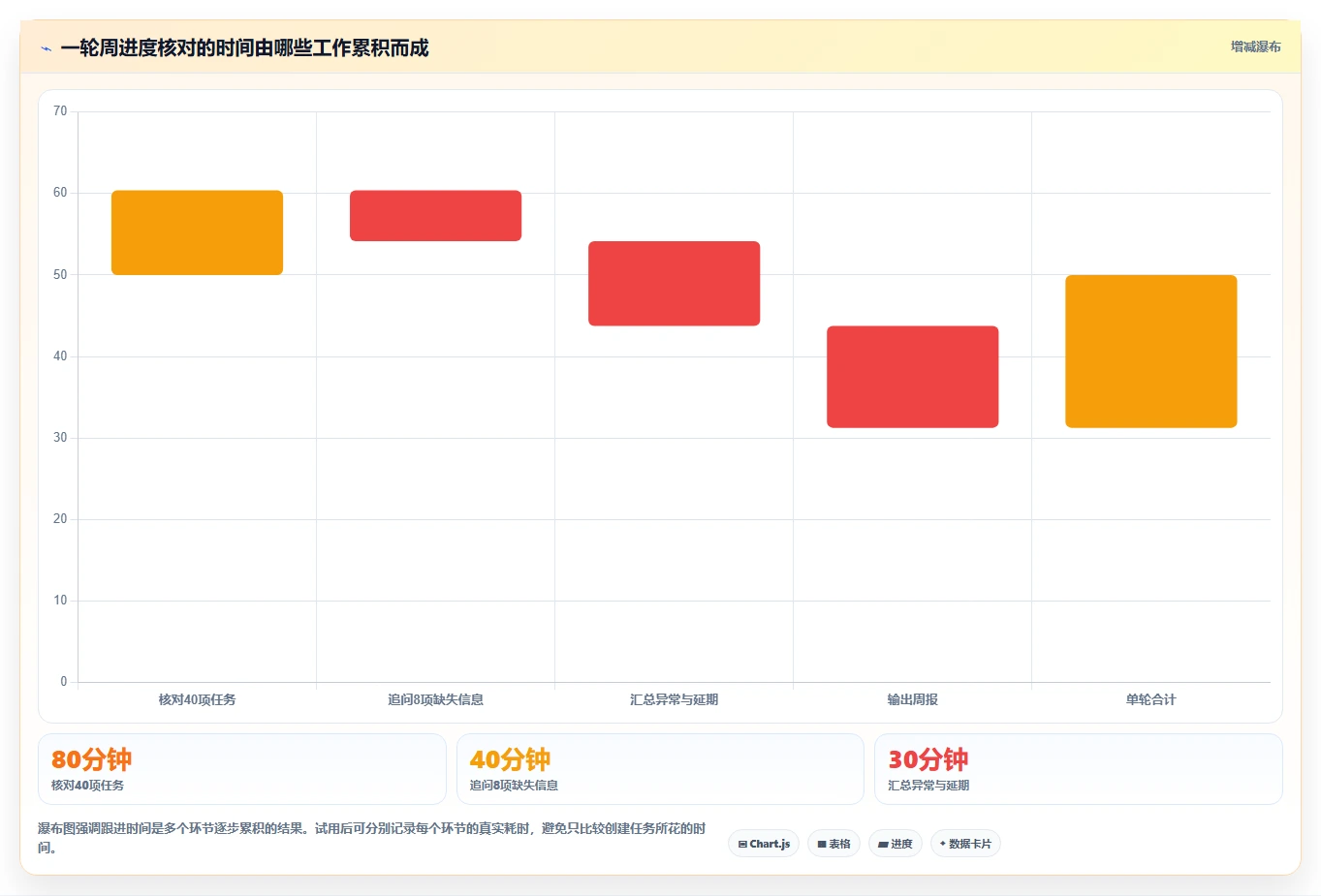Image resolution: width=1321 pixels, height=896 pixels.
Task: Click the y-axis value 60
Action: [x=60, y=193]
